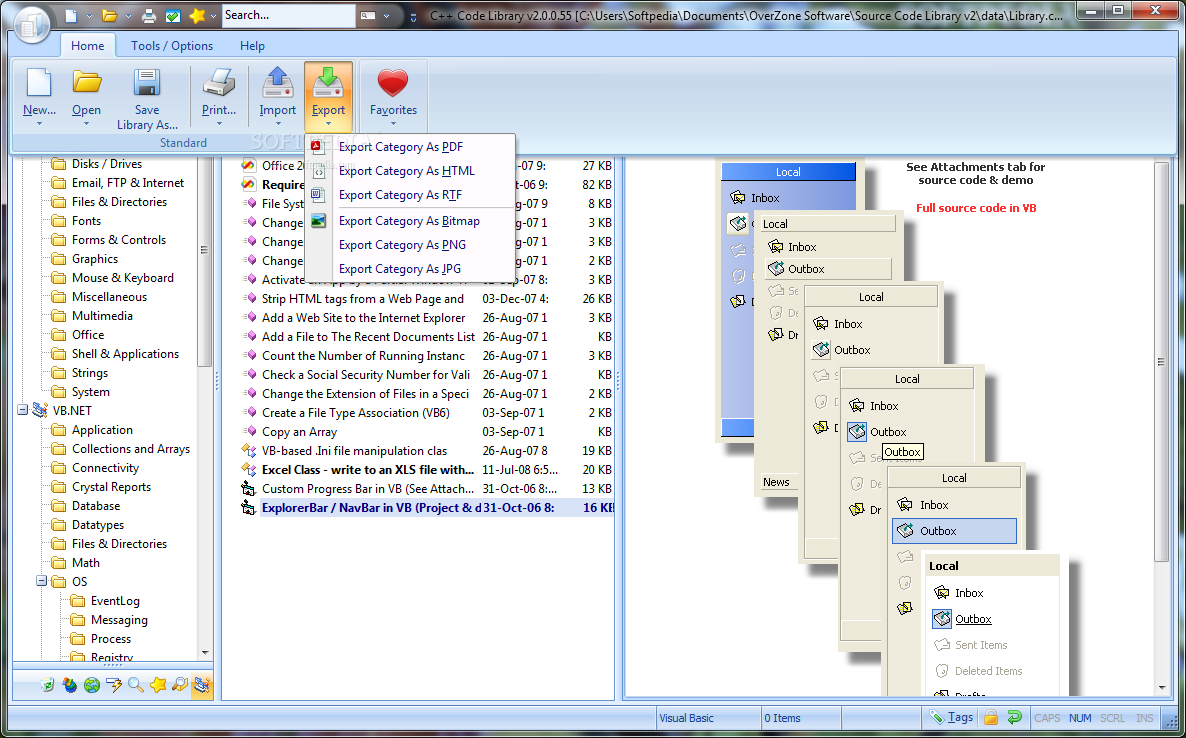Click the category tree vertical scrollbar
This screenshot has height=738, width=1186.
[x=204, y=261]
